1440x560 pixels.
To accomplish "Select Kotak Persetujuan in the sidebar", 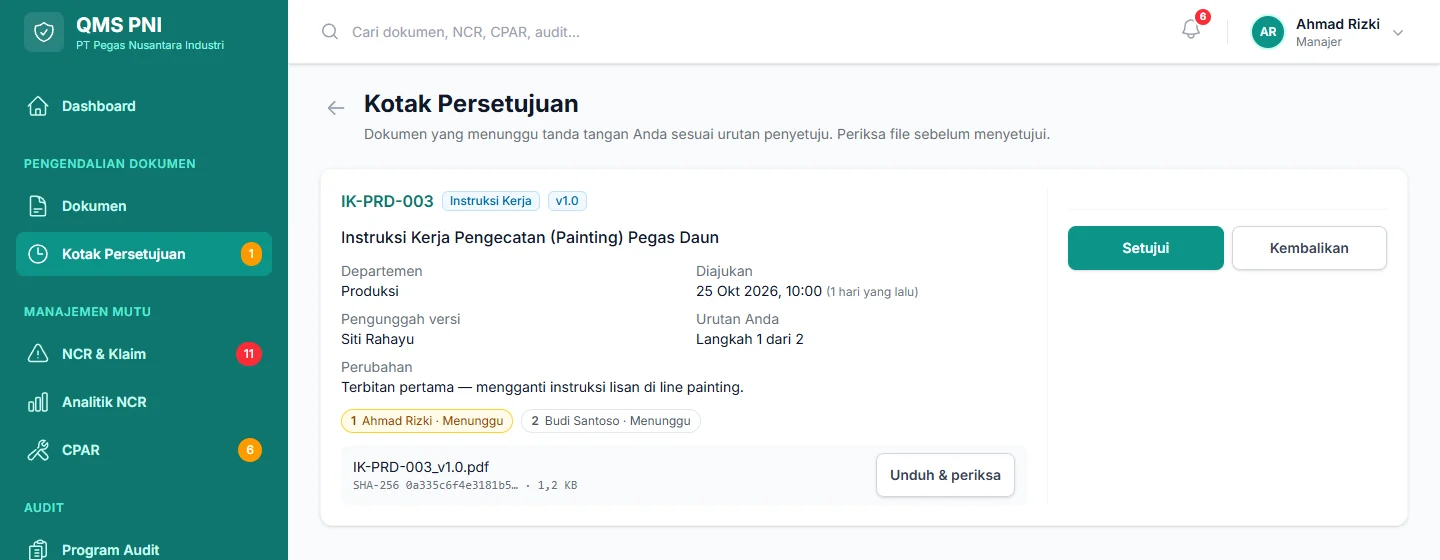I will pos(144,254).
